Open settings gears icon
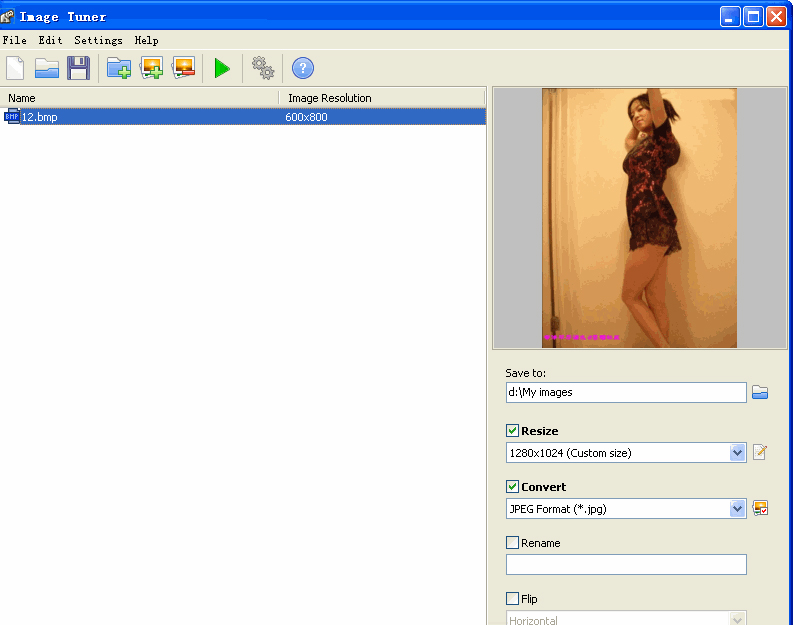The height and width of the screenshot is (625, 793). [263, 68]
